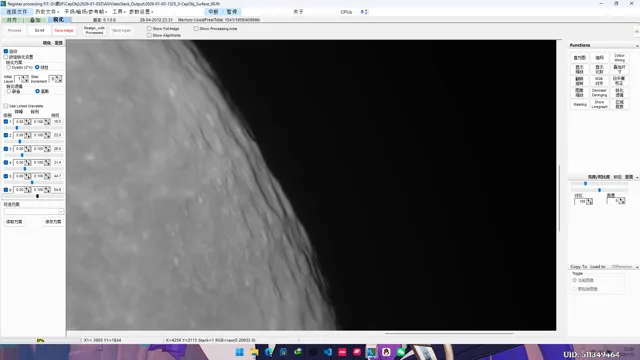Open WeChat from taskbar
The image size is (640, 360).
[x=401, y=352]
